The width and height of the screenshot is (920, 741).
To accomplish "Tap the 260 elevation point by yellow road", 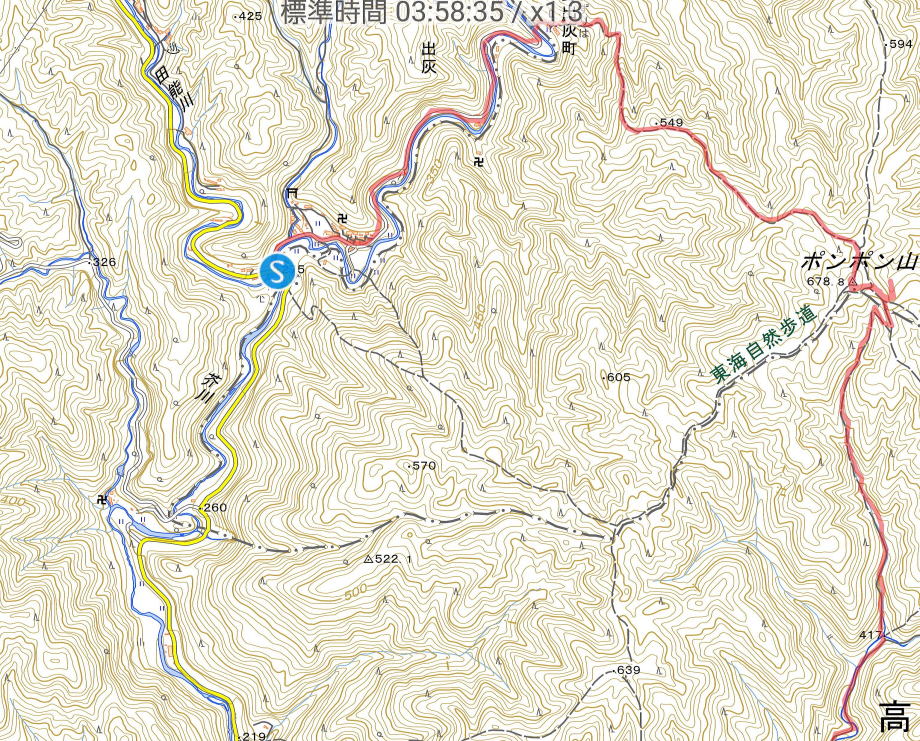I will tap(213, 507).
